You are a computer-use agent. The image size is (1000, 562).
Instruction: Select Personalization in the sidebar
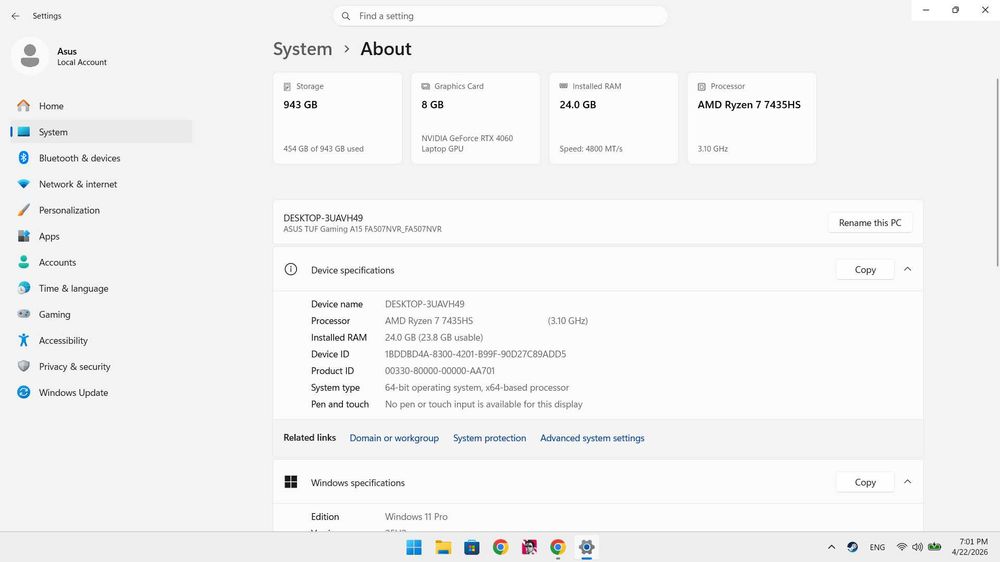click(101, 211)
